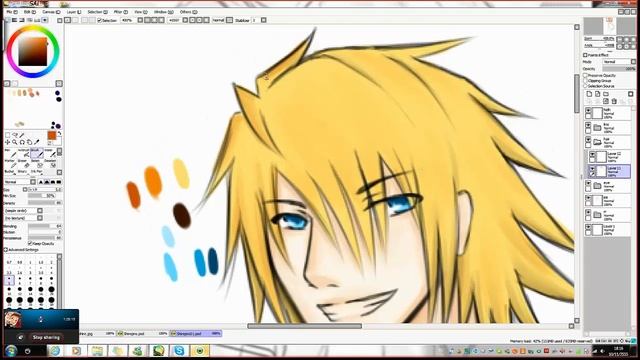Toggle the Keep Opacity checkbox
Screen dimensions: 640x360
click(x=30, y=243)
